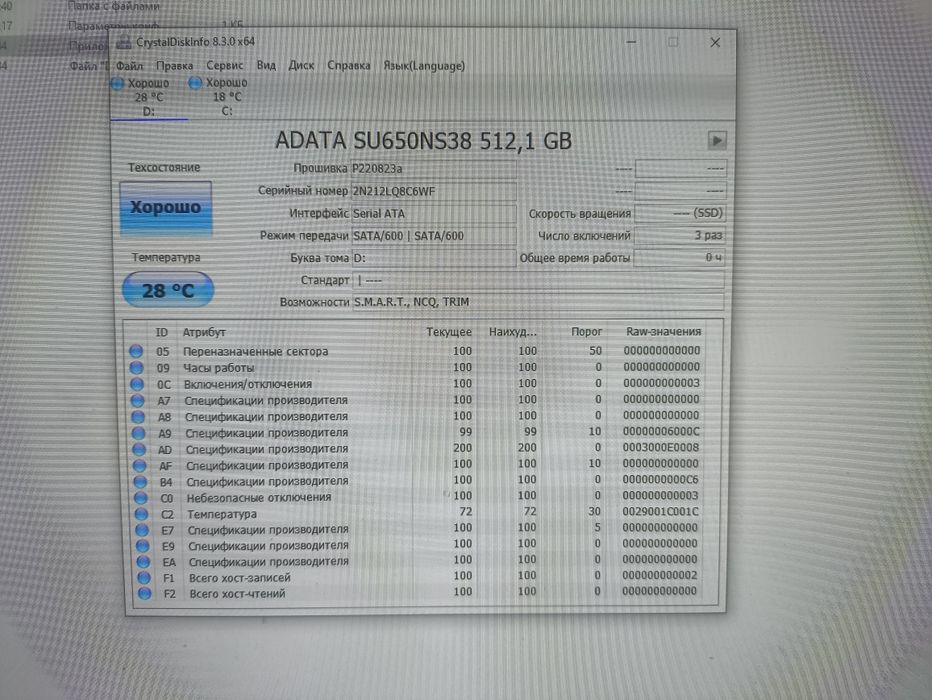The height and width of the screenshot is (700, 932).
Task: Click status icon for attribute A9
Action: pos(138,433)
